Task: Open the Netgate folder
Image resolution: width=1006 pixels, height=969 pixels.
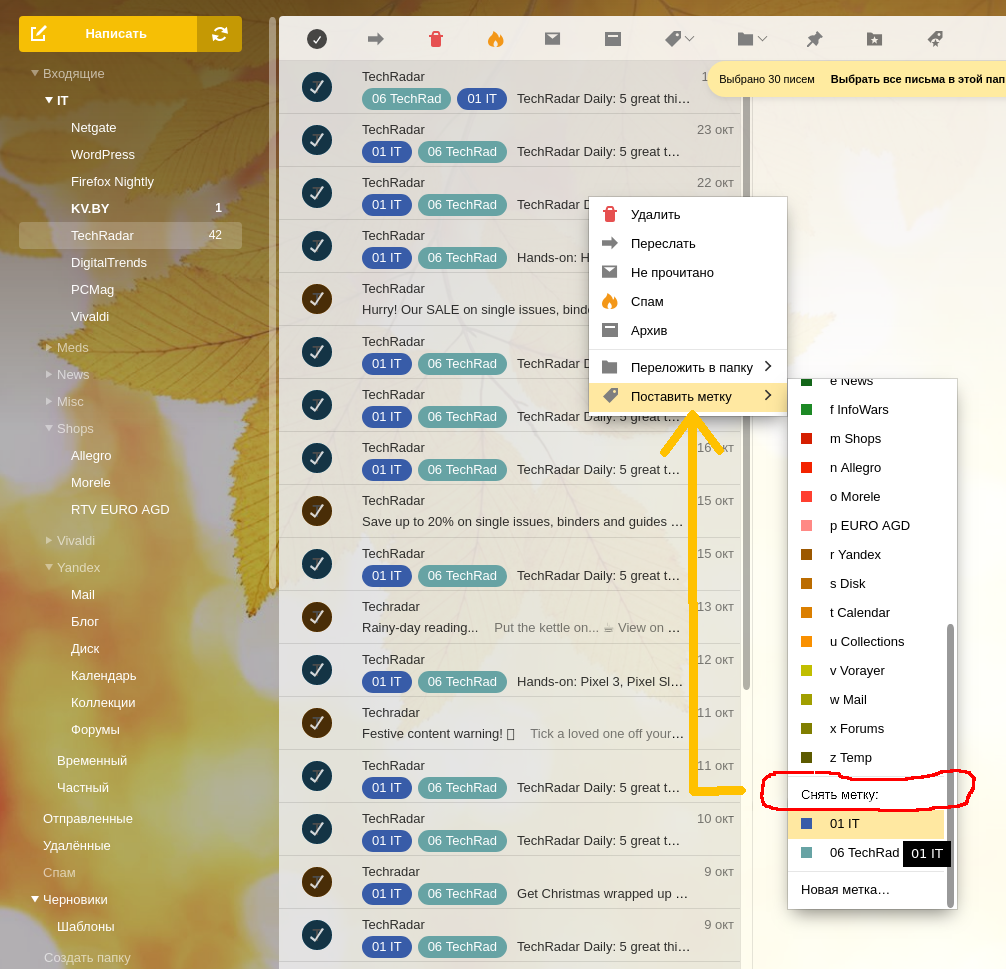Action: point(94,128)
